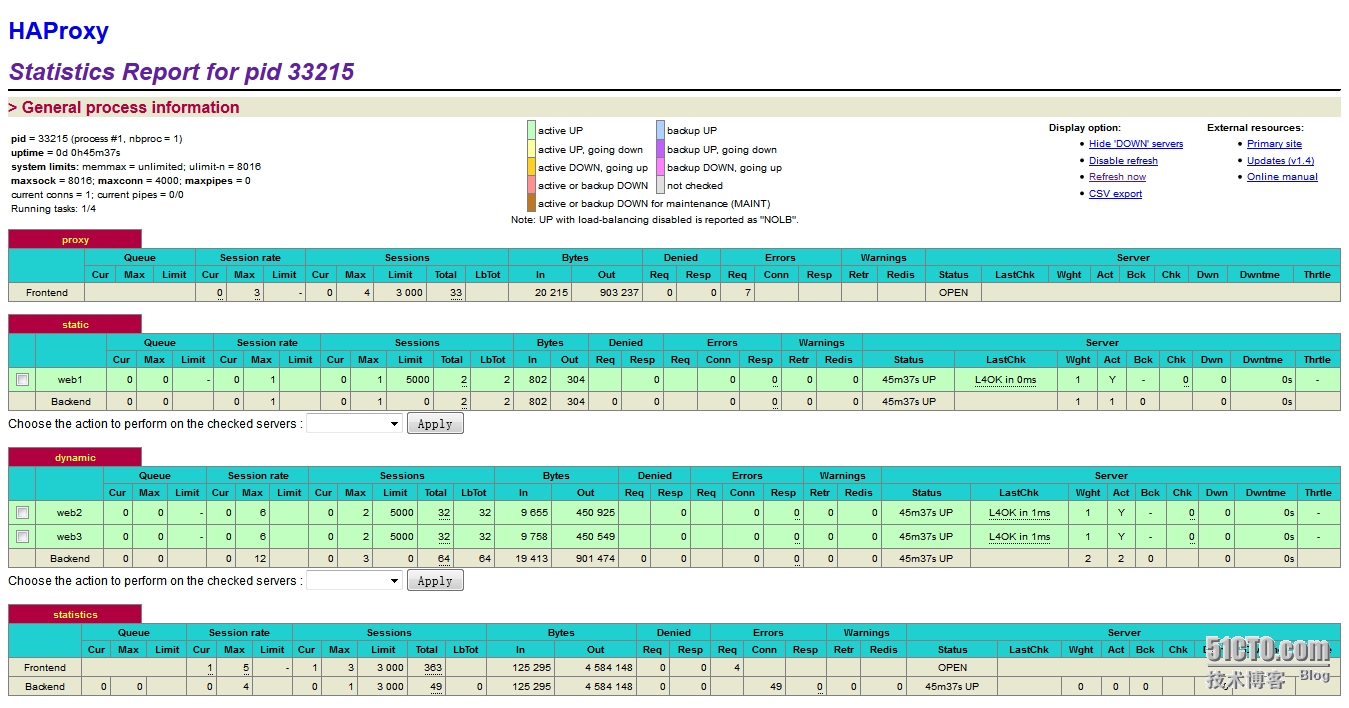
Task: Click active or backup DOWN red swatch
Action: click(532, 185)
